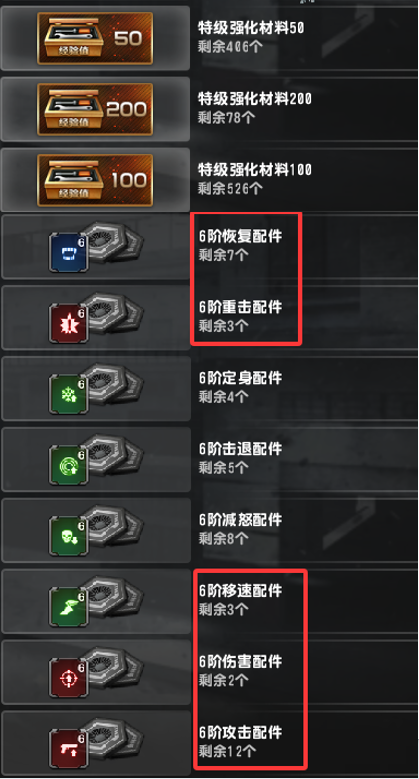Click the skull 6阶减怒配件 icon
Image resolution: width=419 pixels, height=779 pixels.
pos(69,537)
